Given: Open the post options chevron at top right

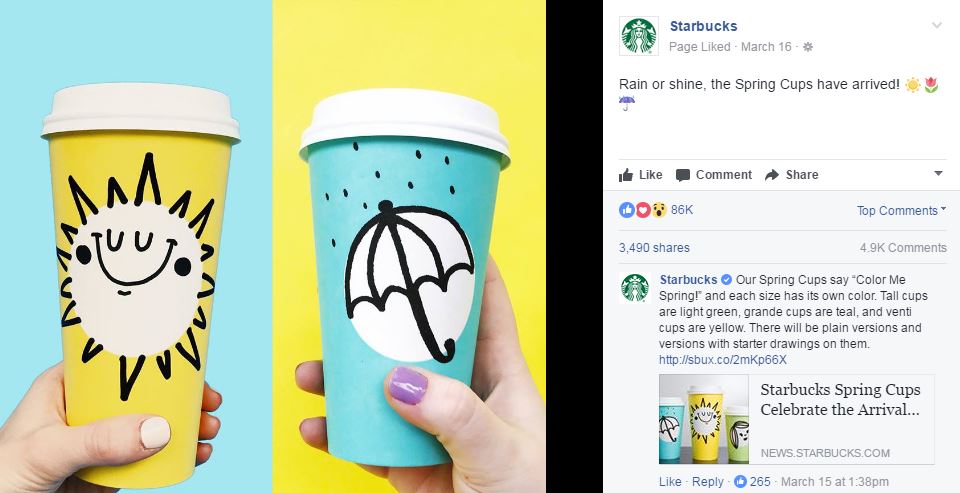Looking at the screenshot, I should click(x=937, y=26).
